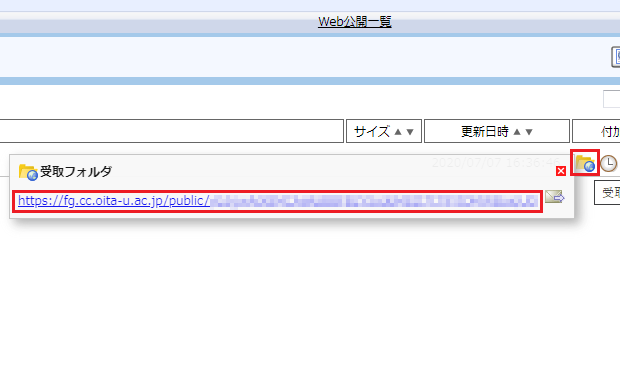Sort サイズ column ascending with up arrow
This screenshot has width=620, height=380.
398,132
